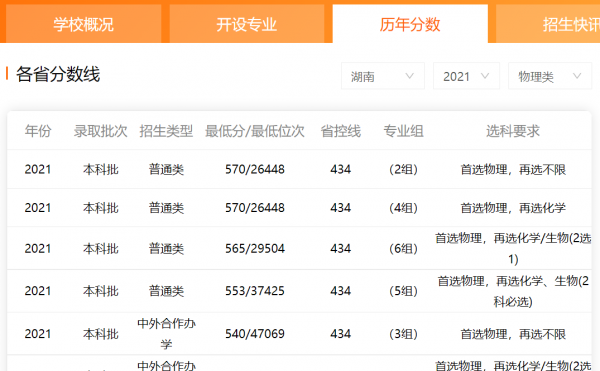Click the 选科要求 column header
The image size is (600, 371).
point(513,131)
